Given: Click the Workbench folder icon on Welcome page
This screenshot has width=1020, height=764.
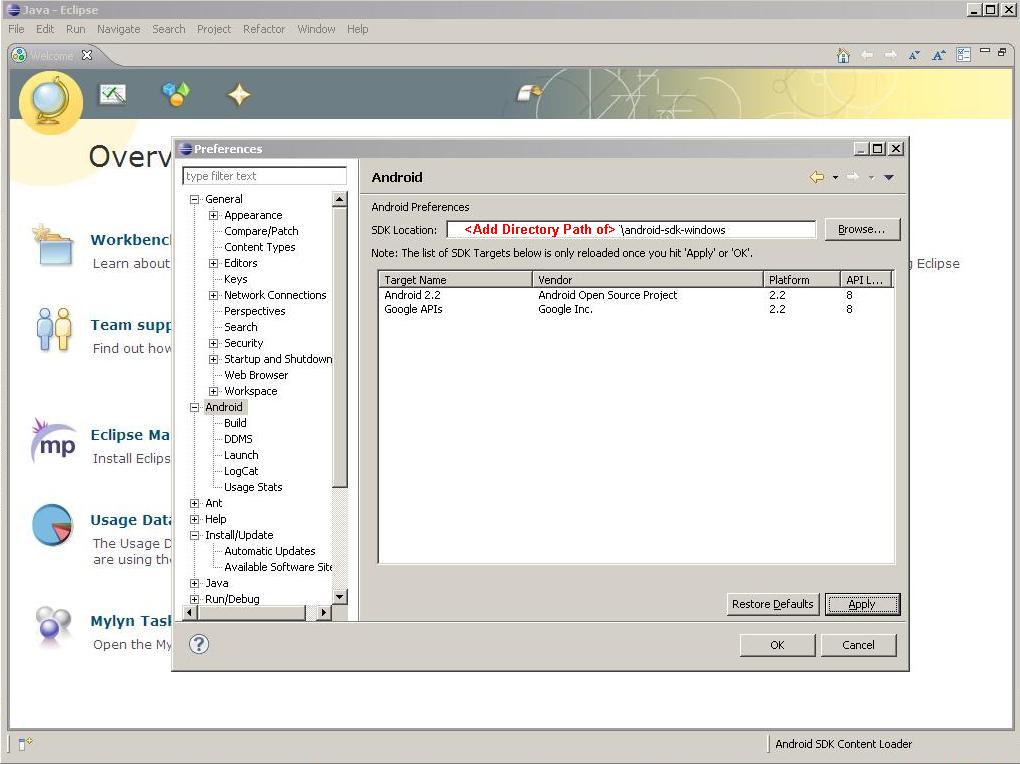Looking at the screenshot, I should pyautogui.click(x=53, y=245).
